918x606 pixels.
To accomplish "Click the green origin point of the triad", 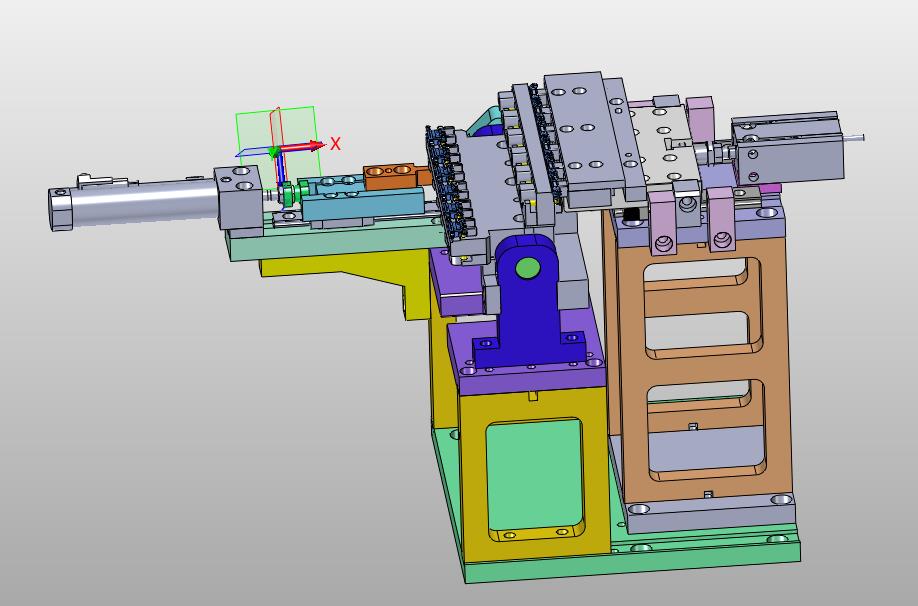I will tap(273, 152).
